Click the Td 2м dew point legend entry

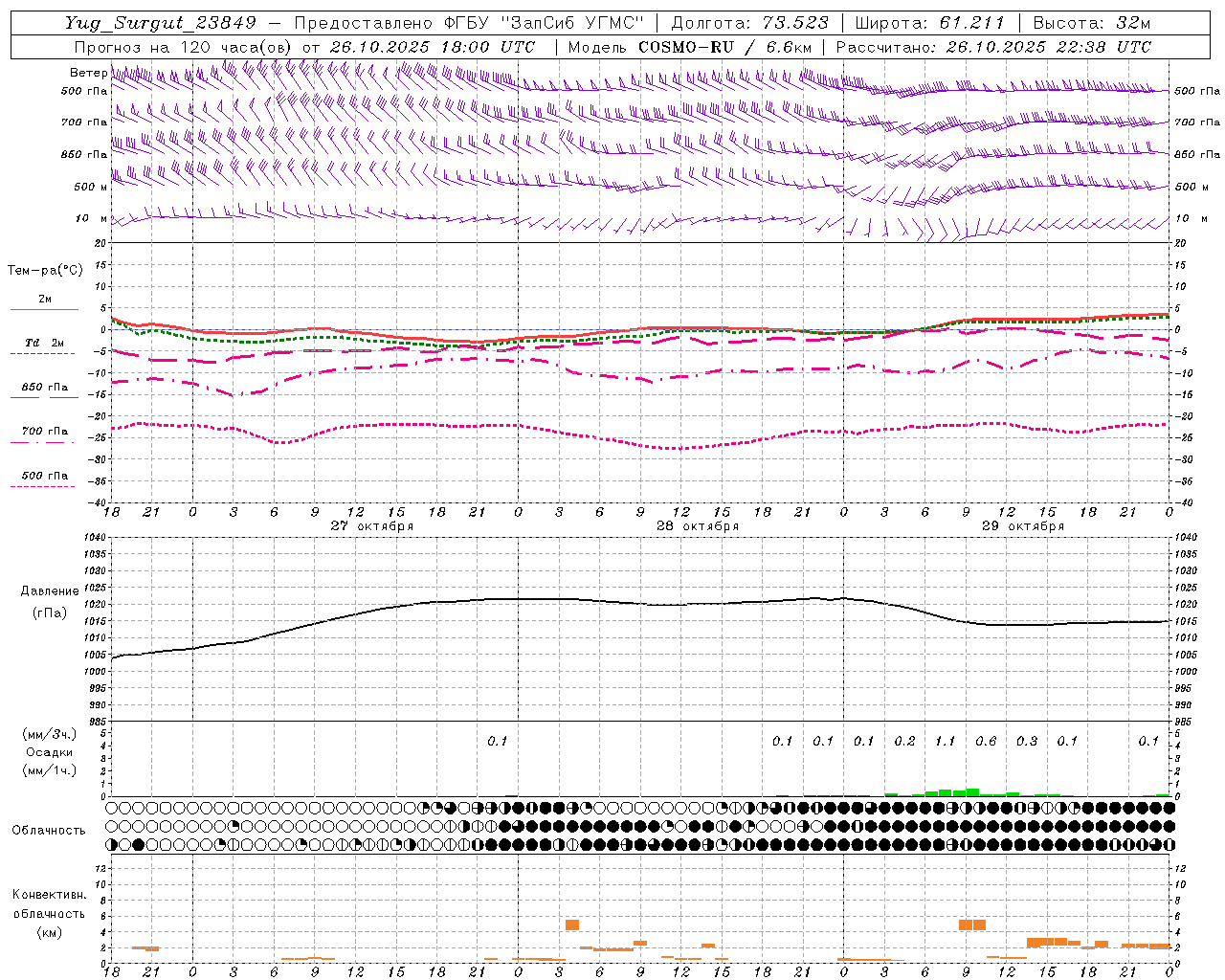(x=44, y=343)
